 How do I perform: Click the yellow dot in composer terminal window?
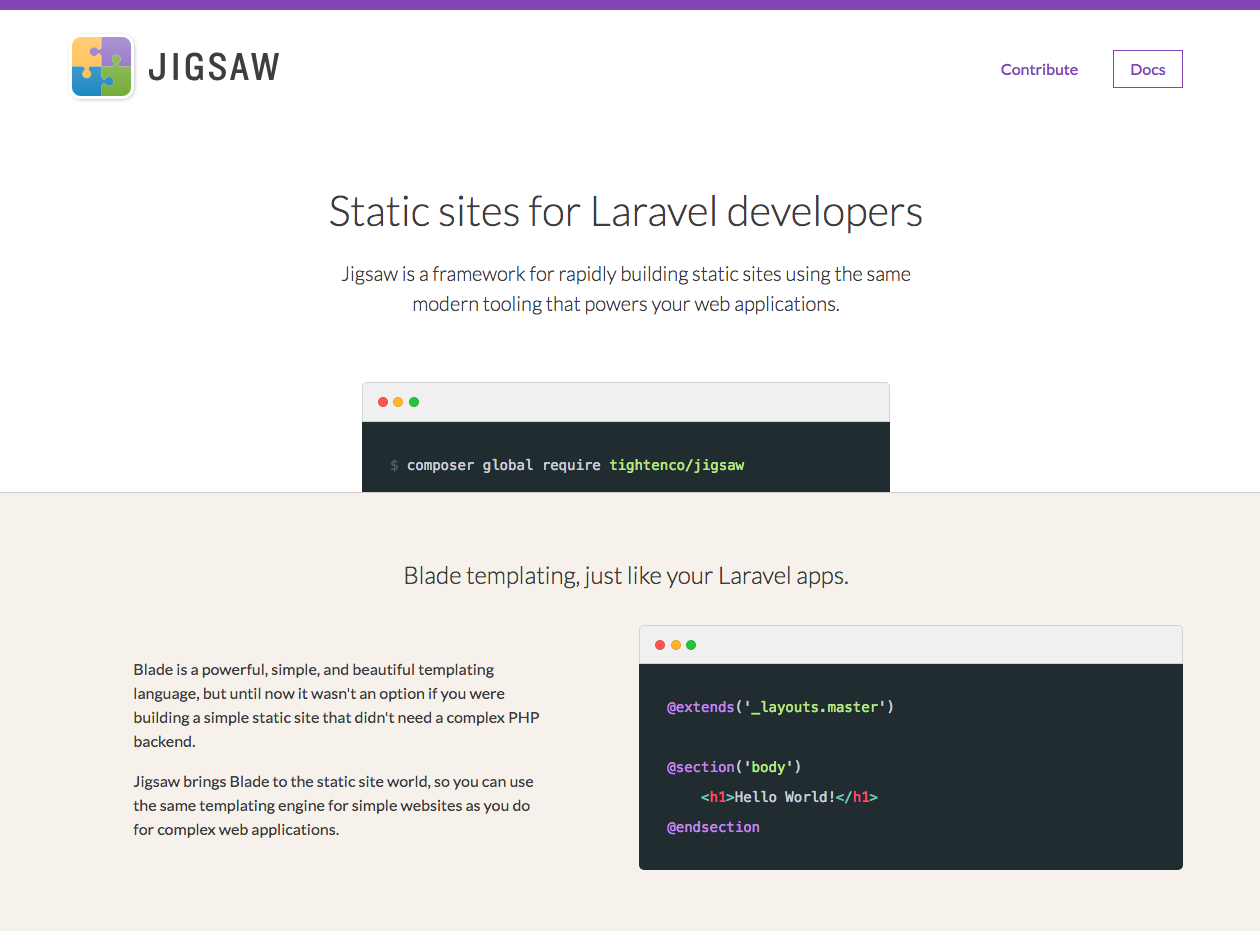point(398,402)
